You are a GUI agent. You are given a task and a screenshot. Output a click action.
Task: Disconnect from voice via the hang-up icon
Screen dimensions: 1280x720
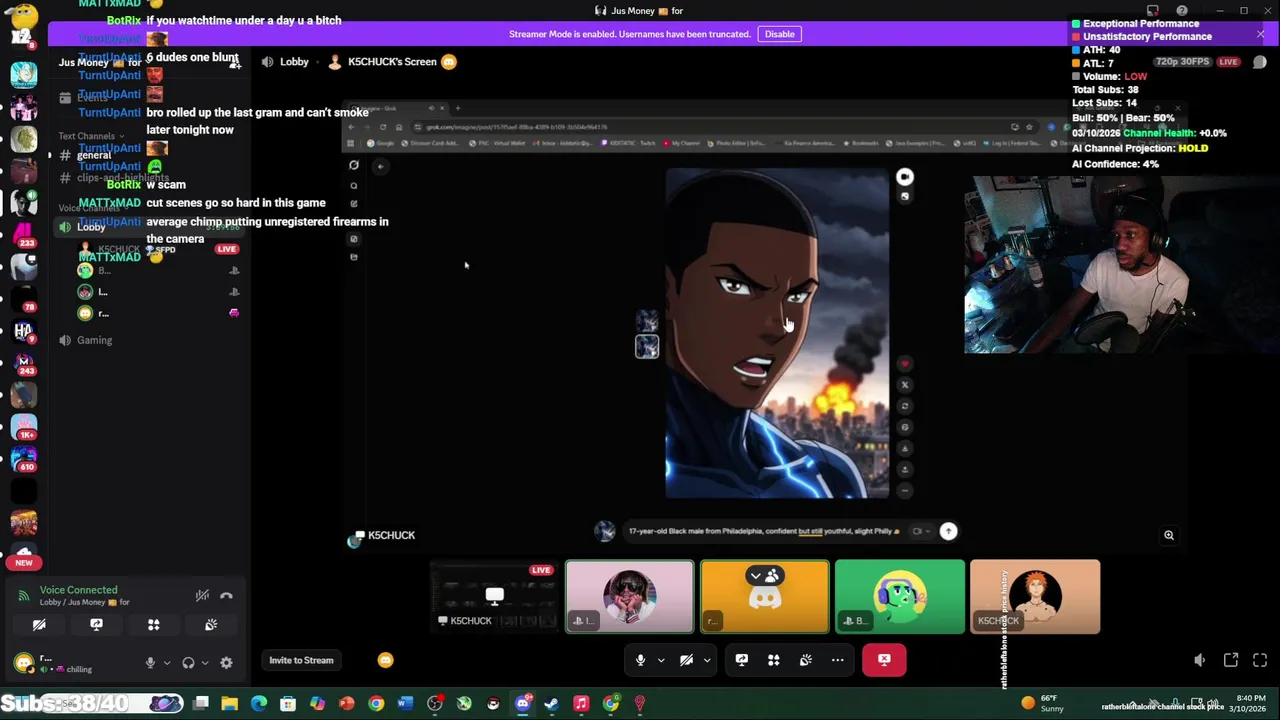coord(226,596)
